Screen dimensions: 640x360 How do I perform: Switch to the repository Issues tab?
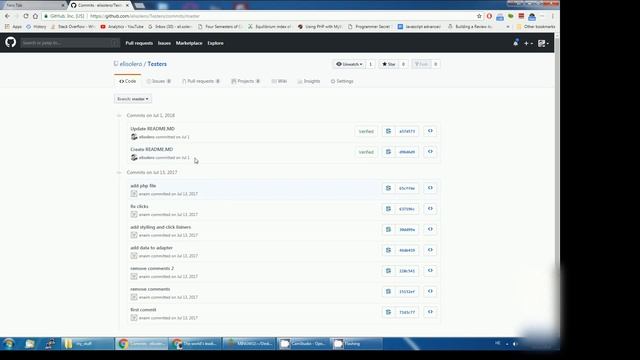coord(159,81)
